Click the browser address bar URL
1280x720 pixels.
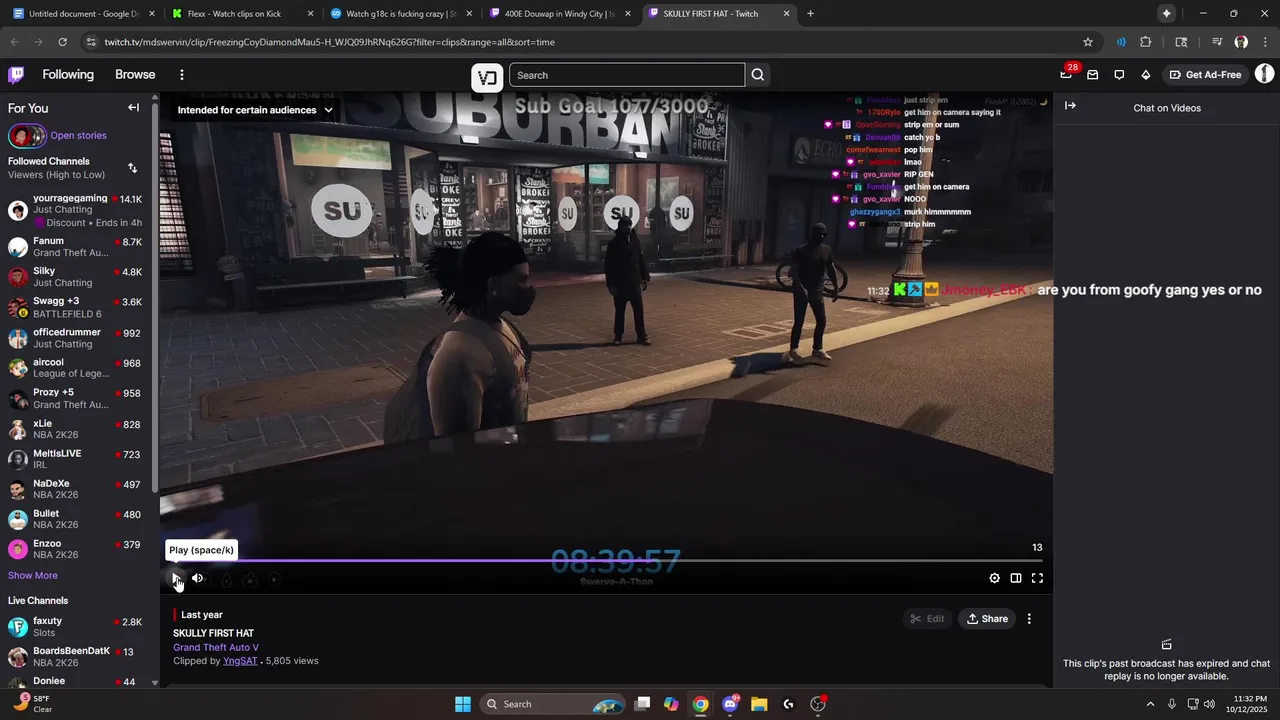pos(330,42)
